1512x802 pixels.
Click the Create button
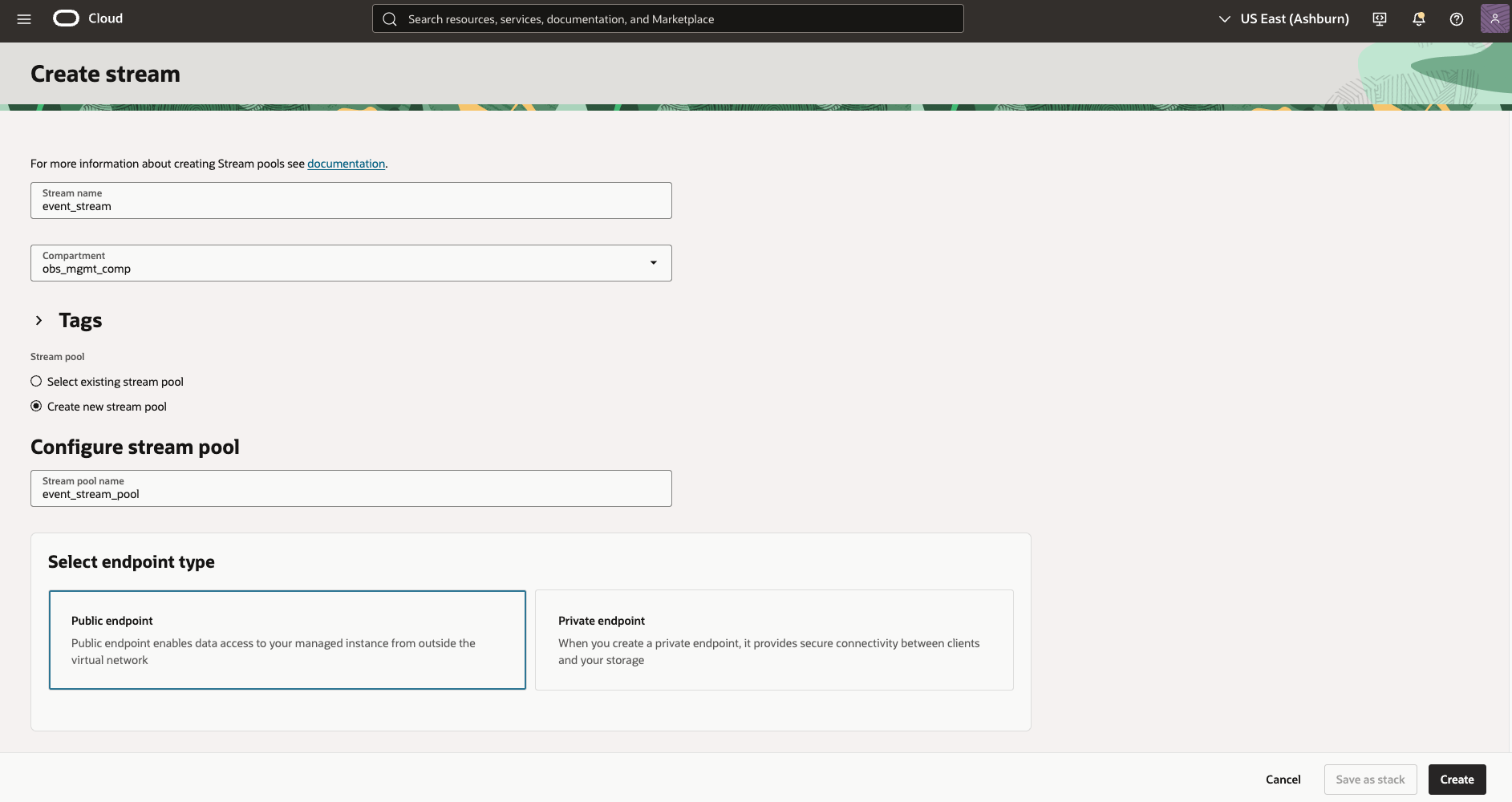coord(1456,779)
